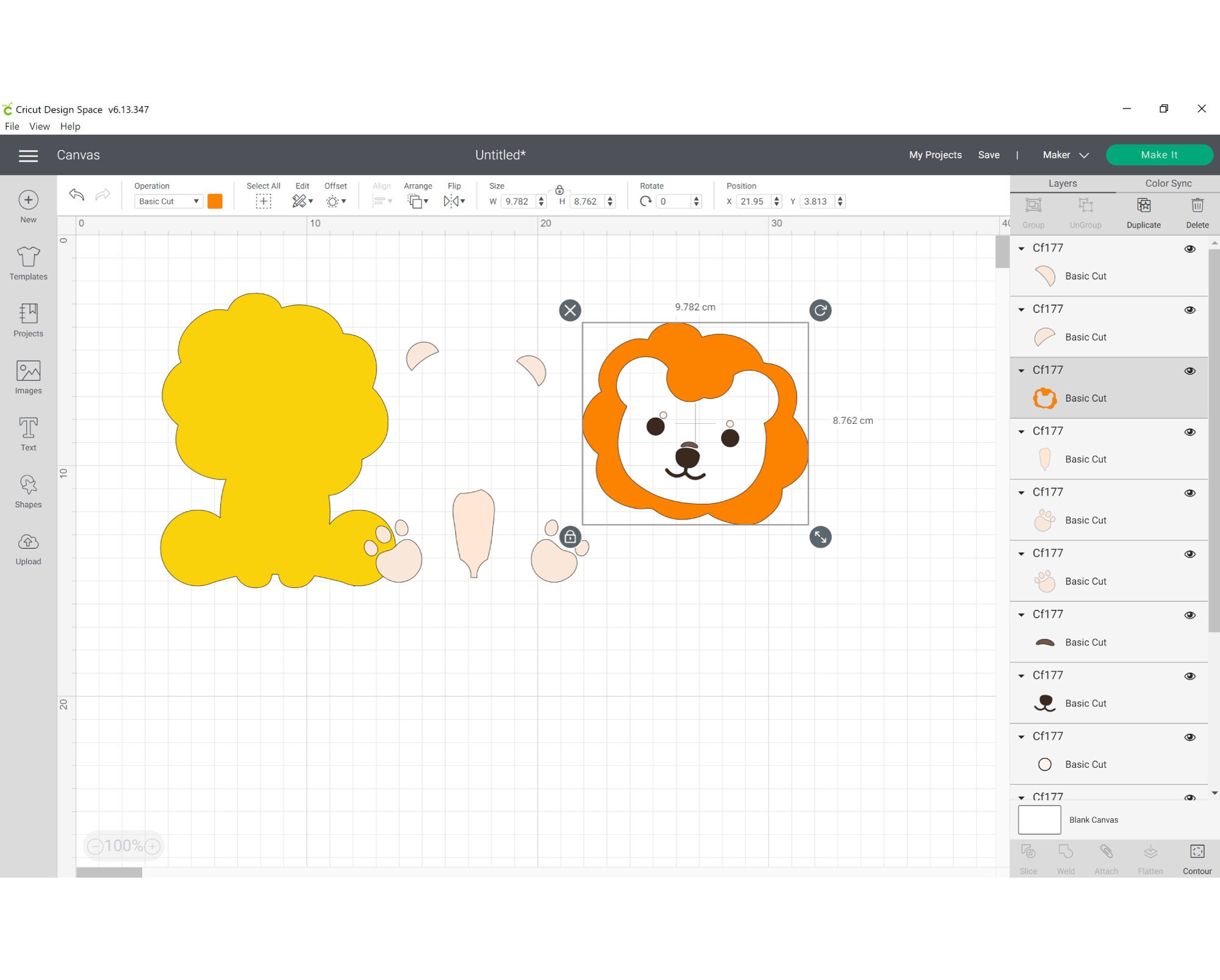Click the Duplicate layer icon

click(1144, 213)
